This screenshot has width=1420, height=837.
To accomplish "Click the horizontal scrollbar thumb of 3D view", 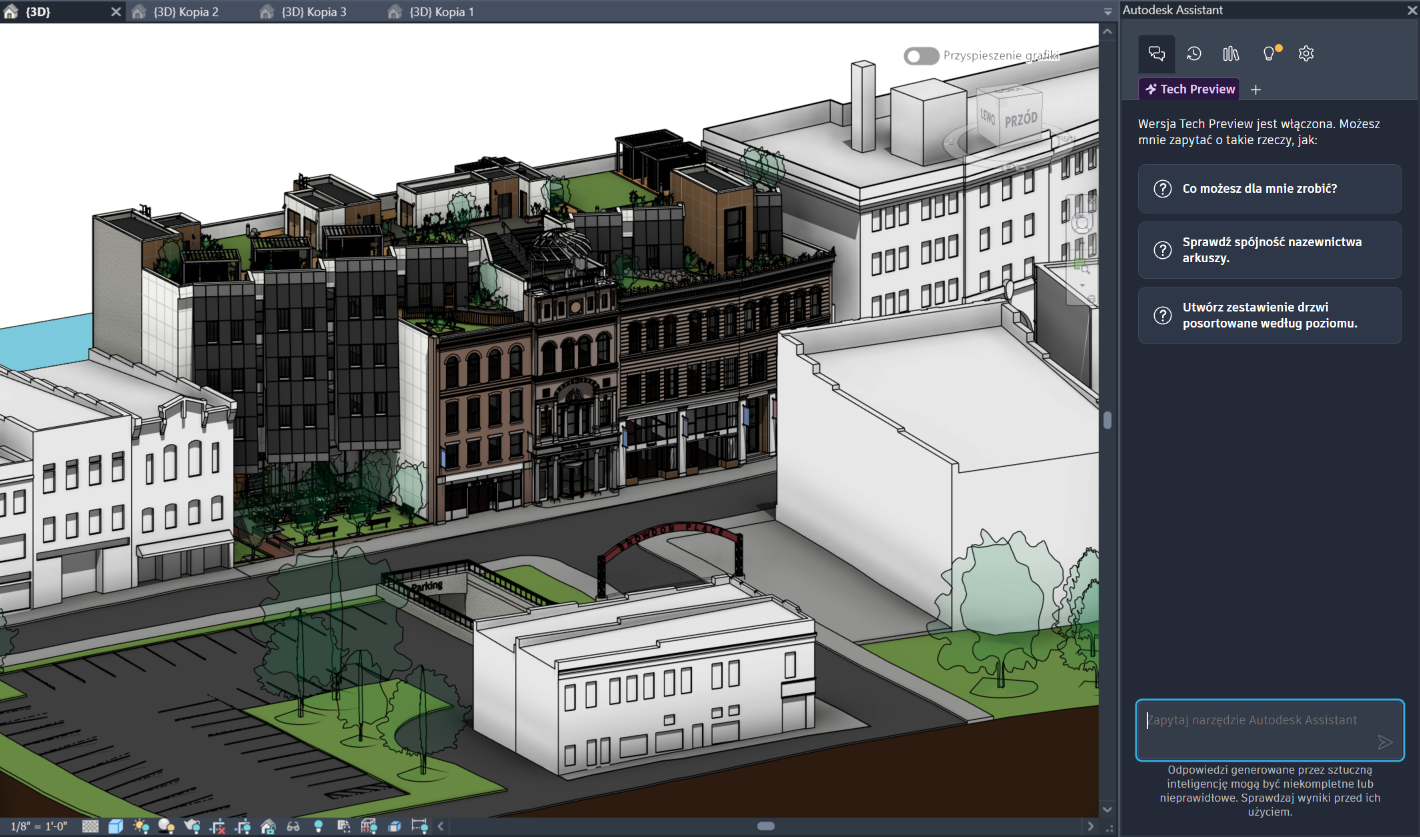I will pyautogui.click(x=766, y=826).
